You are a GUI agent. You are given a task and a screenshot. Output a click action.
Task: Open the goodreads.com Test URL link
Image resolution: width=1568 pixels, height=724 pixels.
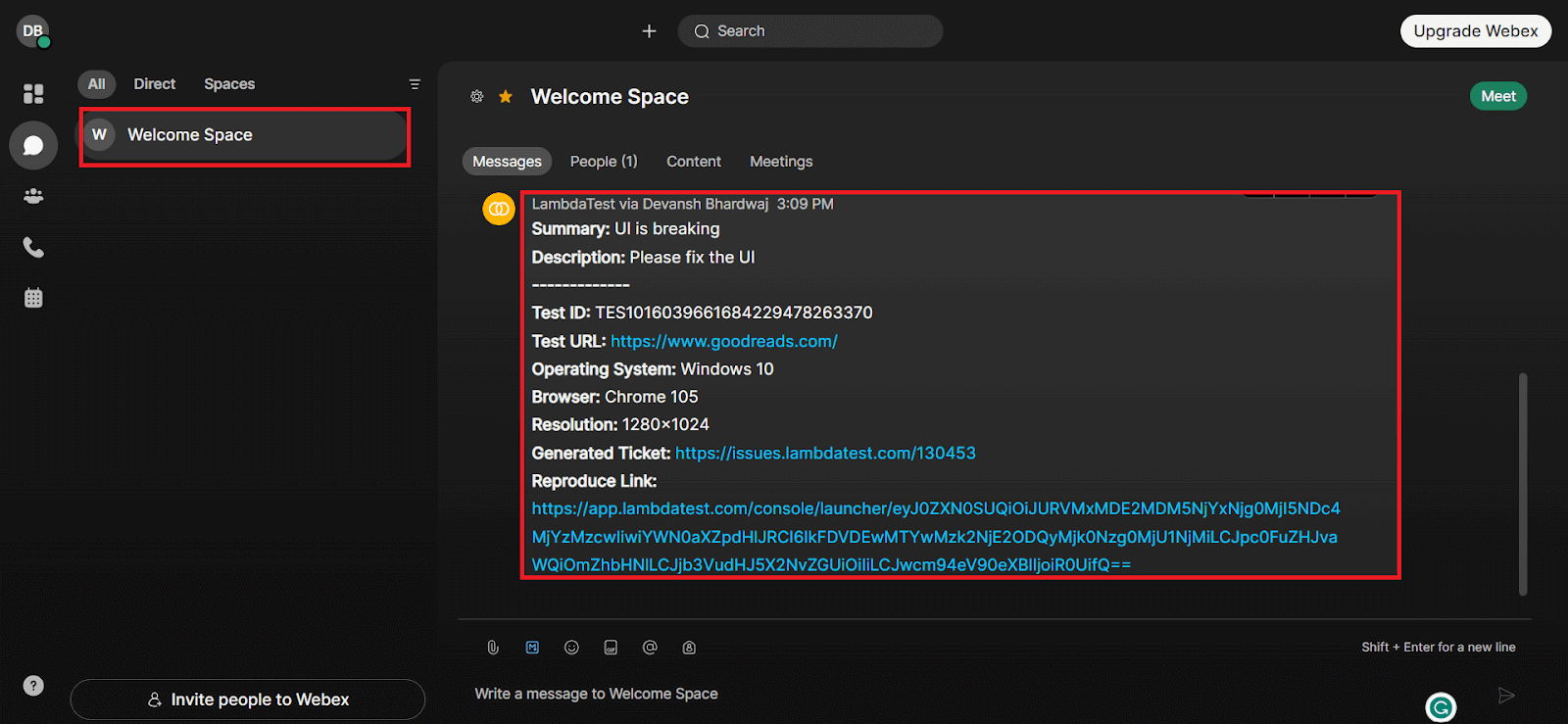click(724, 341)
